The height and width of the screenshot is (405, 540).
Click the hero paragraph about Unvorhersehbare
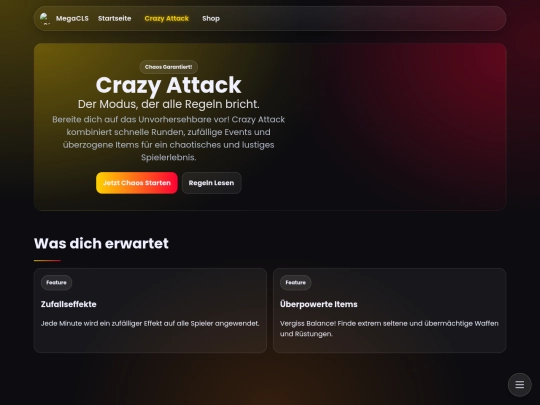click(168, 138)
